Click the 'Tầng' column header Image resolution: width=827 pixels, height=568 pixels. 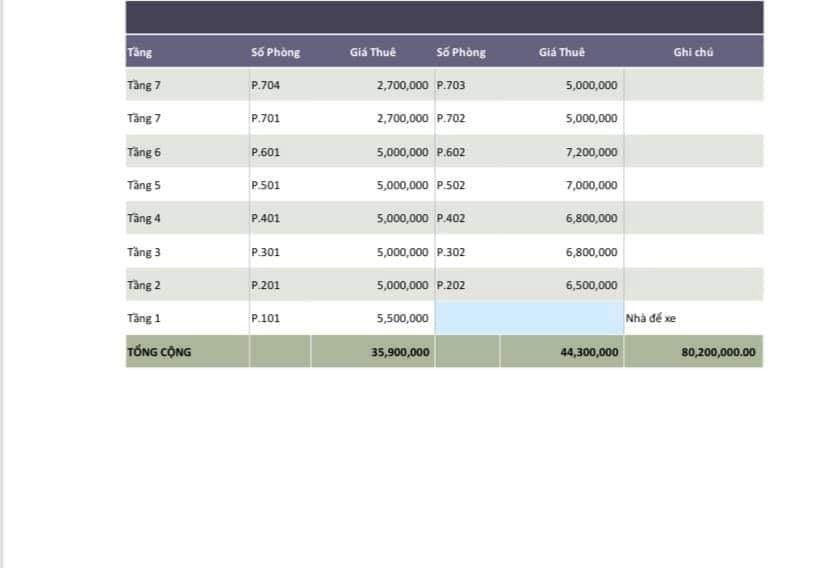140,52
